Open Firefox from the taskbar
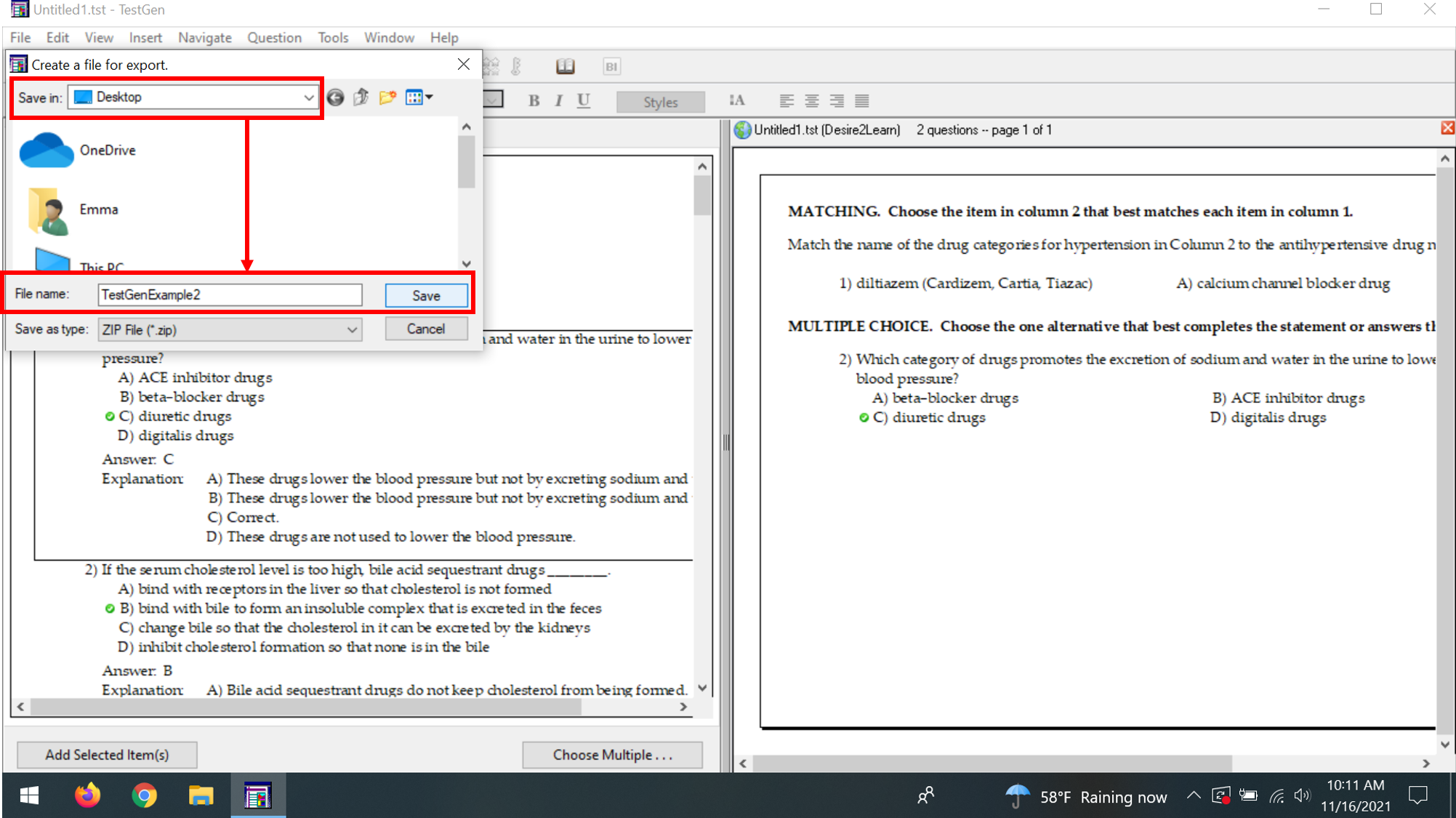This screenshot has width=1456, height=818. (x=87, y=795)
